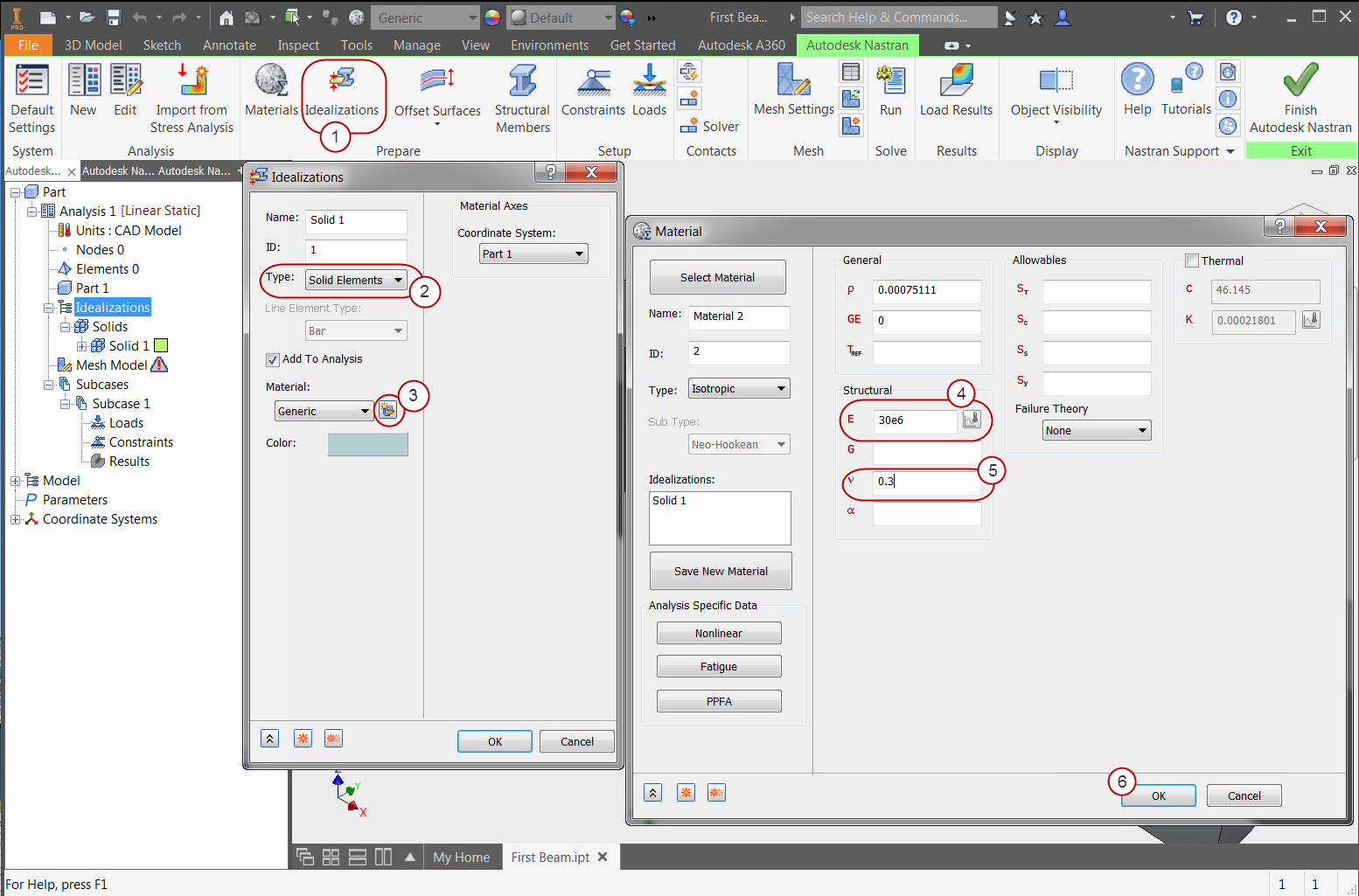Click the density field showing 0.00075111

pos(927,290)
